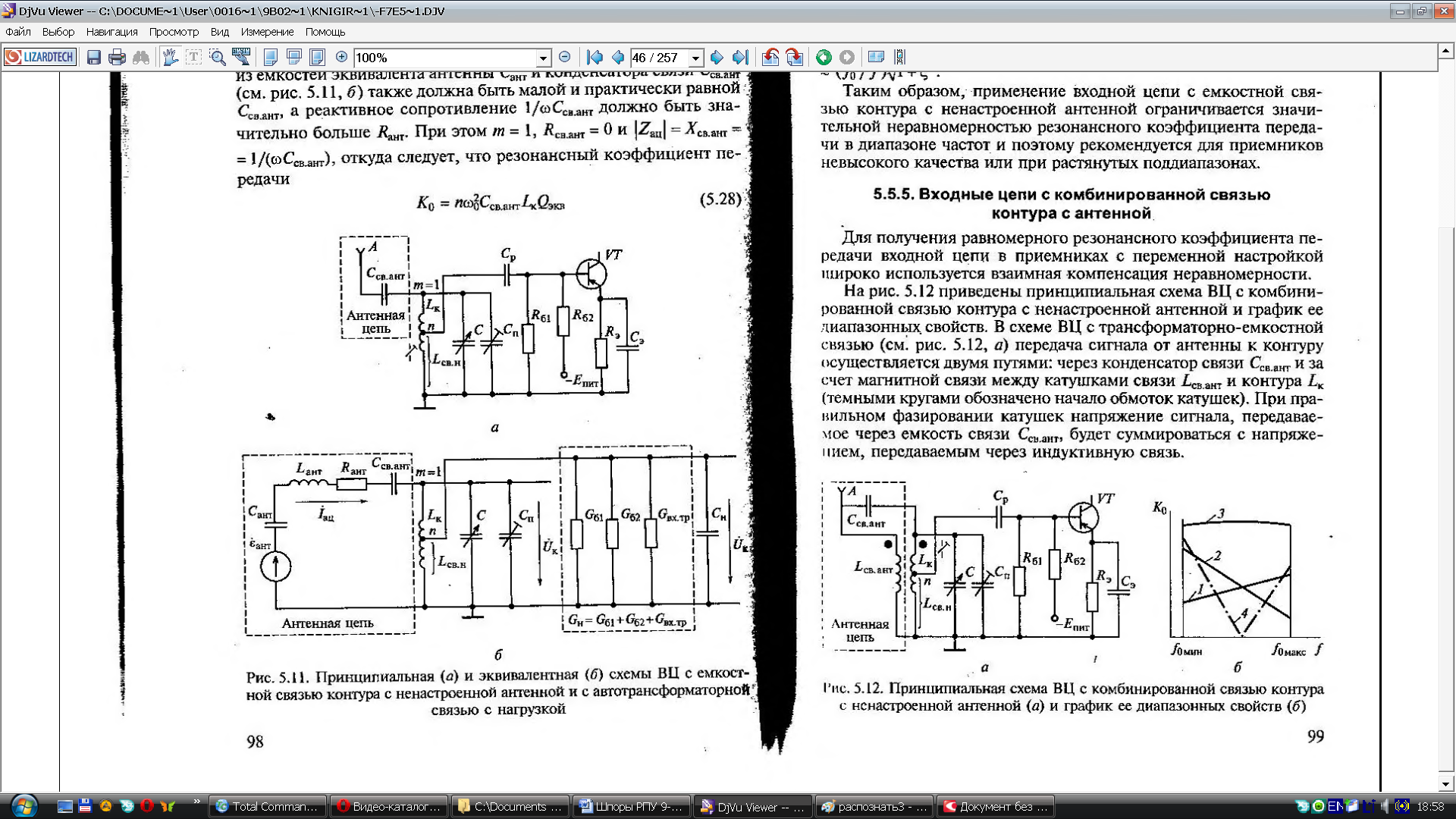Switch to C:\Documents folder taskbar button
This screenshot has width=1456, height=819.
(510, 807)
